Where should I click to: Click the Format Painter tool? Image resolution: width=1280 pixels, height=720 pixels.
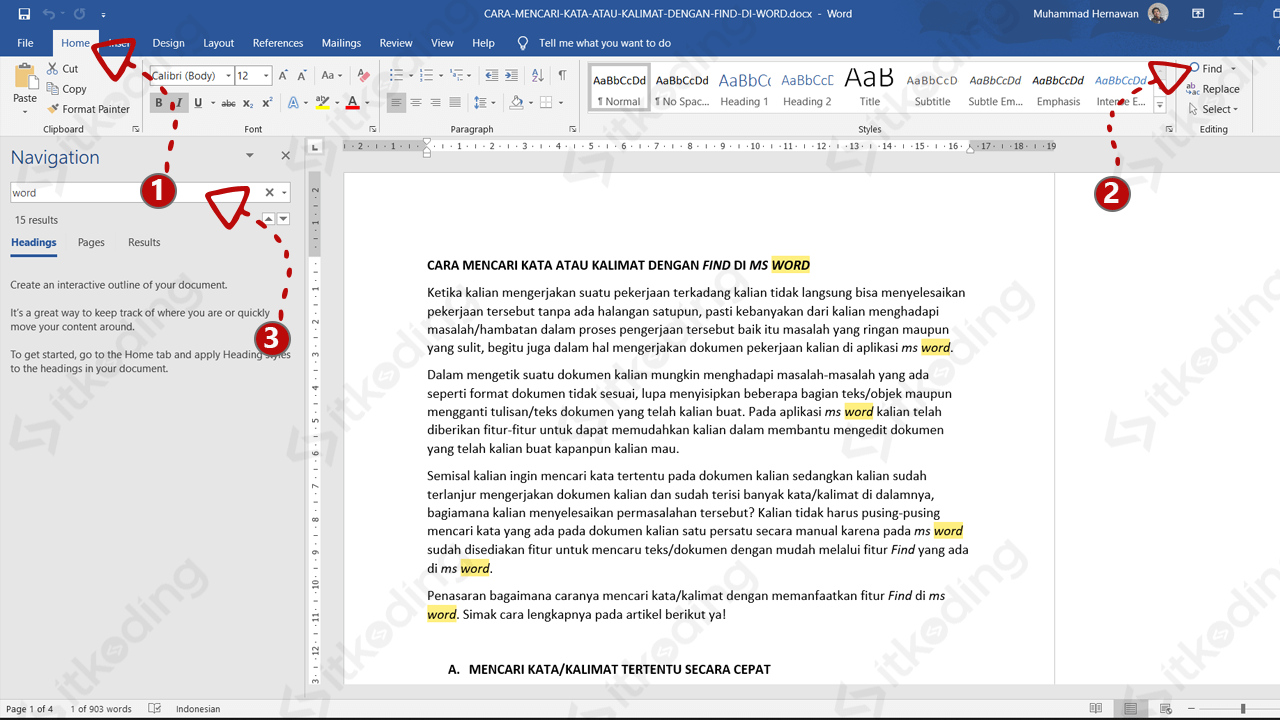pos(88,109)
